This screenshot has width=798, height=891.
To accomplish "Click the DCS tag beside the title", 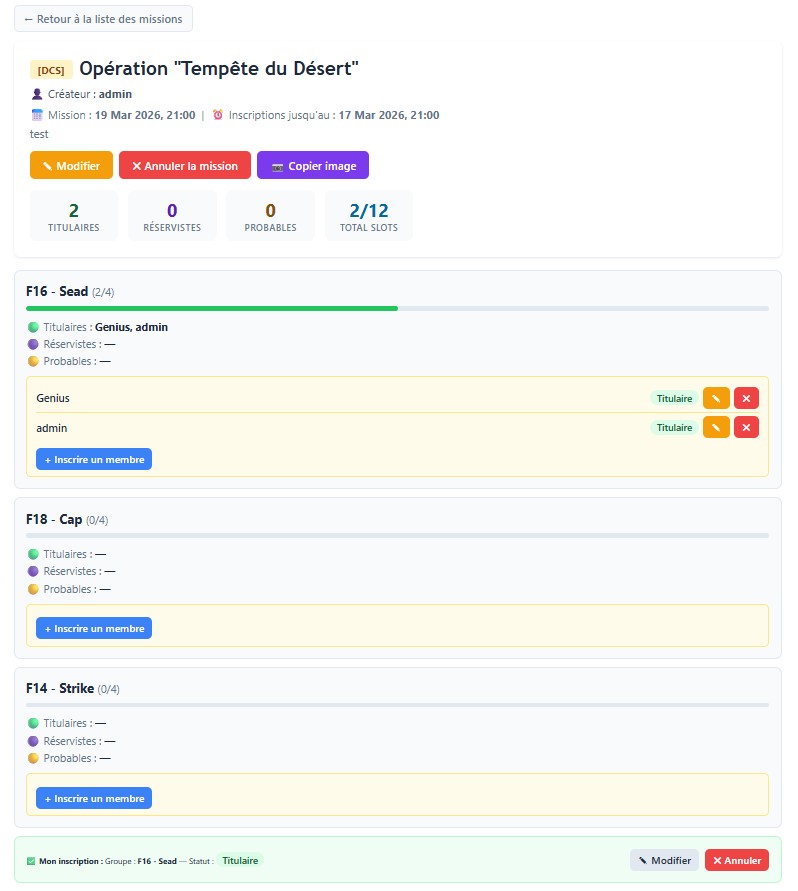I will point(51,70).
